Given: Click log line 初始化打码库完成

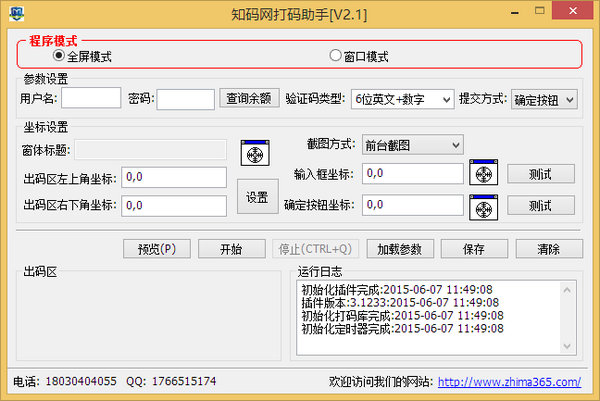Looking at the screenshot, I should (403, 316).
